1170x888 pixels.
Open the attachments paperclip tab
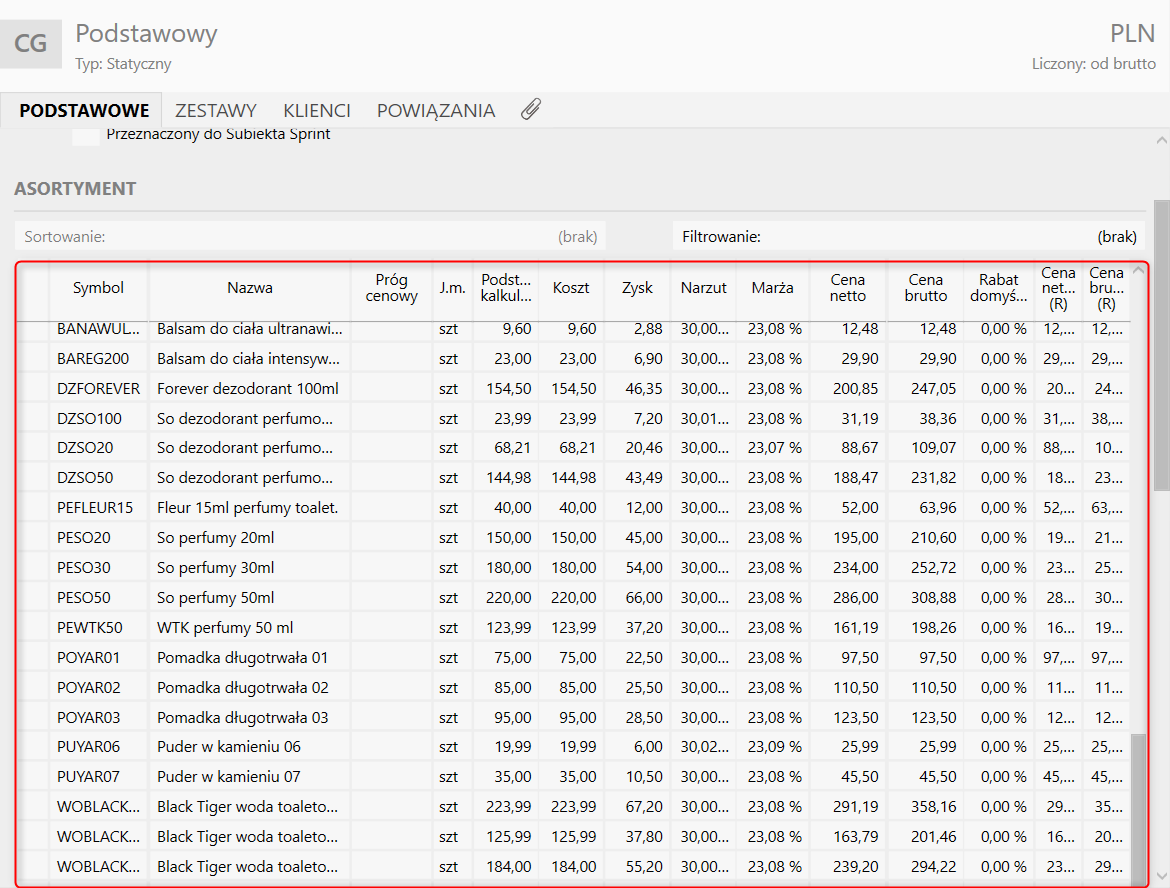531,110
